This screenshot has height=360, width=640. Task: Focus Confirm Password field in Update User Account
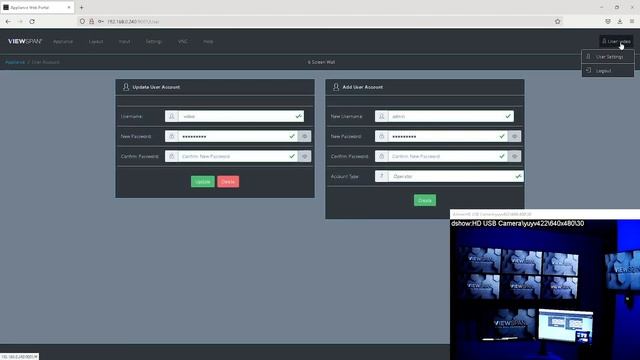click(238, 156)
